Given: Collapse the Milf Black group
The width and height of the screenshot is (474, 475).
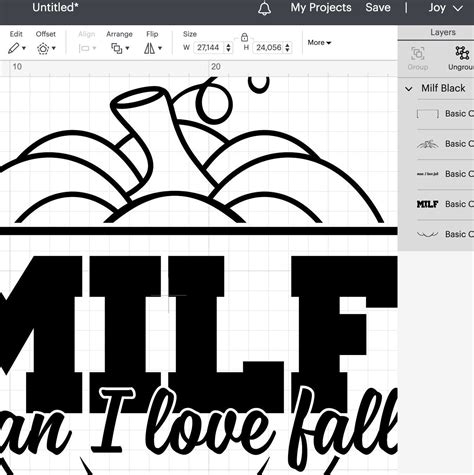Looking at the screenshot, I should coord(409,89).
